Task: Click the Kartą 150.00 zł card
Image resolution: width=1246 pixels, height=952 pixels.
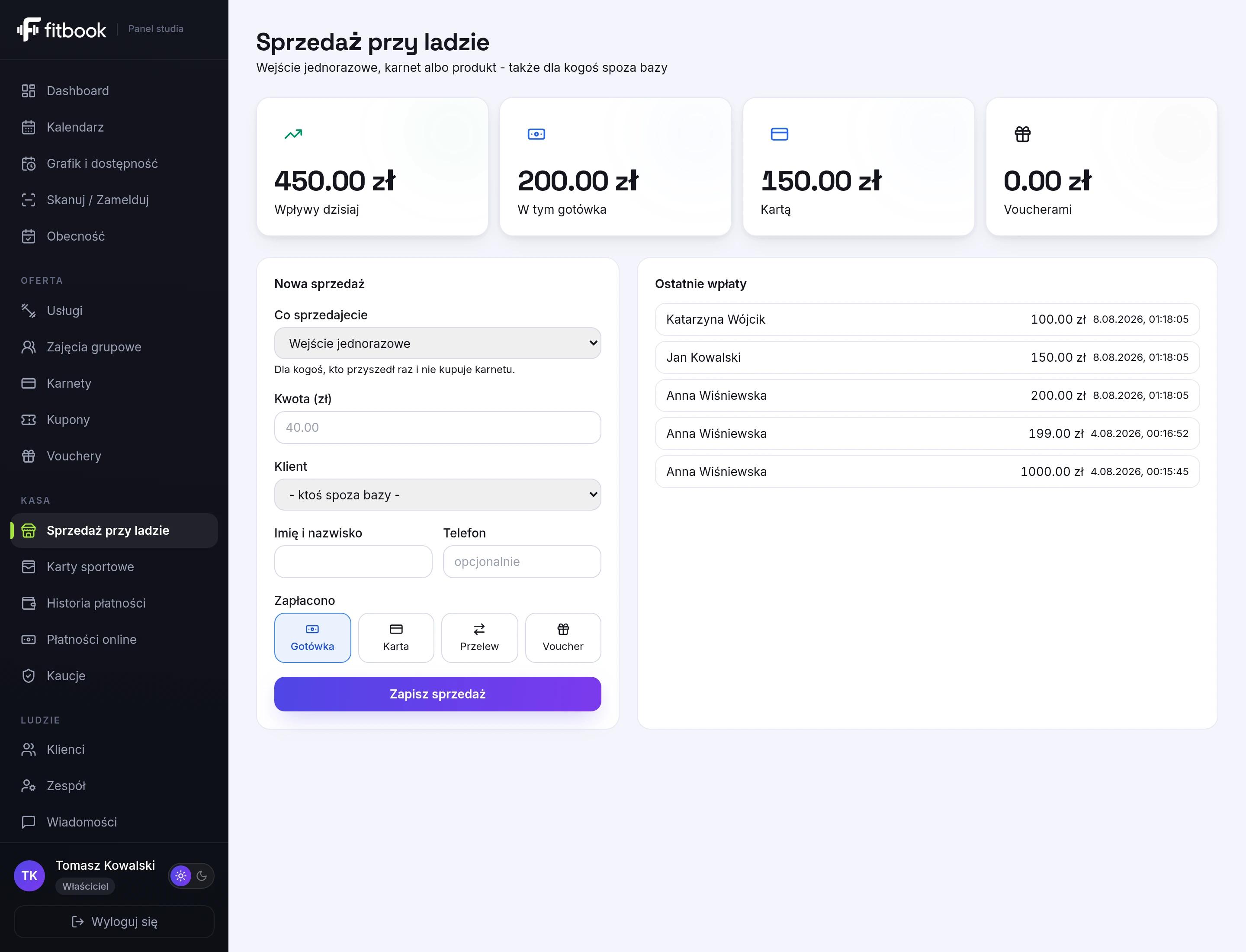Action: (858, 167)
